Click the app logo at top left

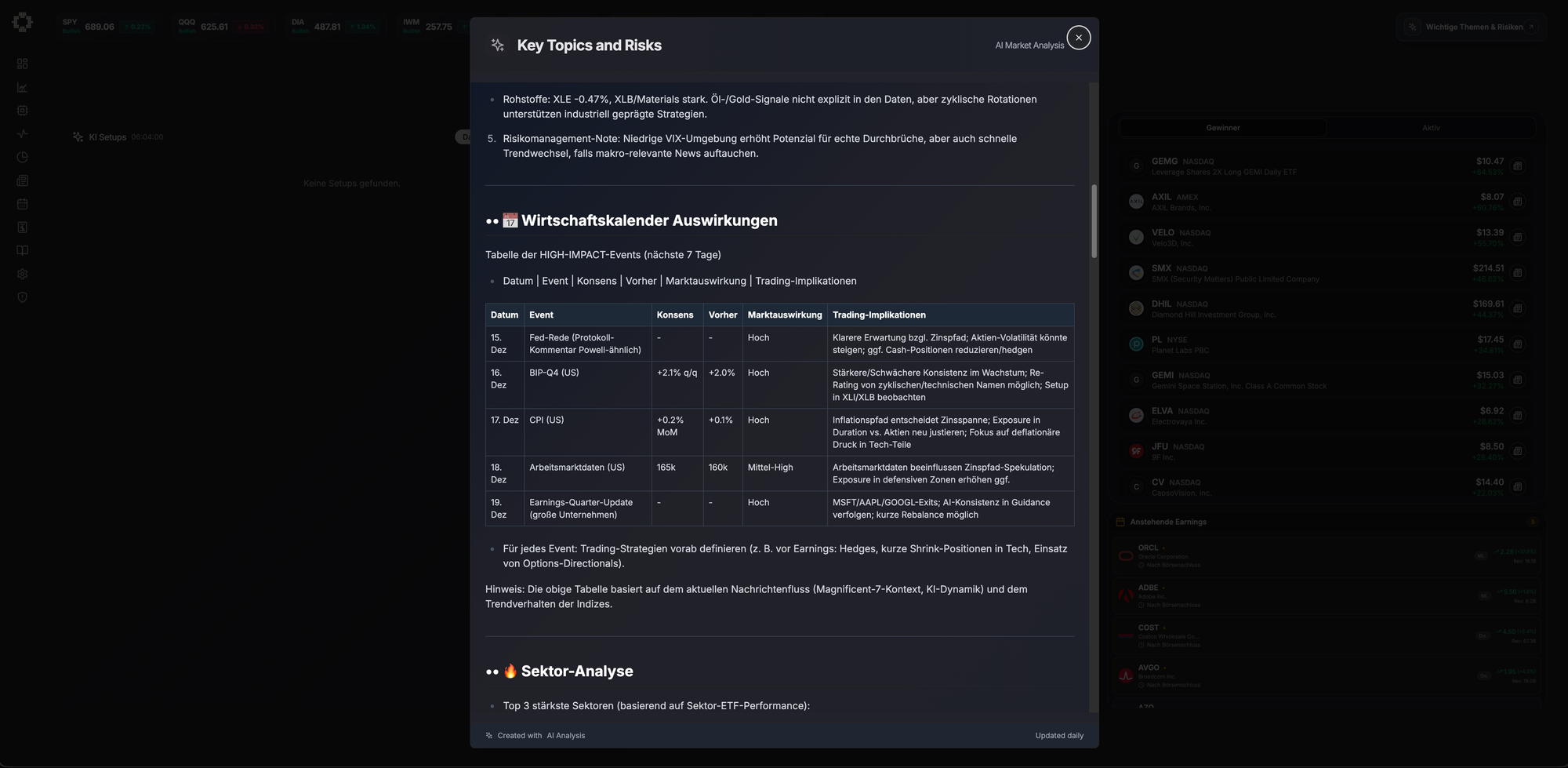click(23, 22)
